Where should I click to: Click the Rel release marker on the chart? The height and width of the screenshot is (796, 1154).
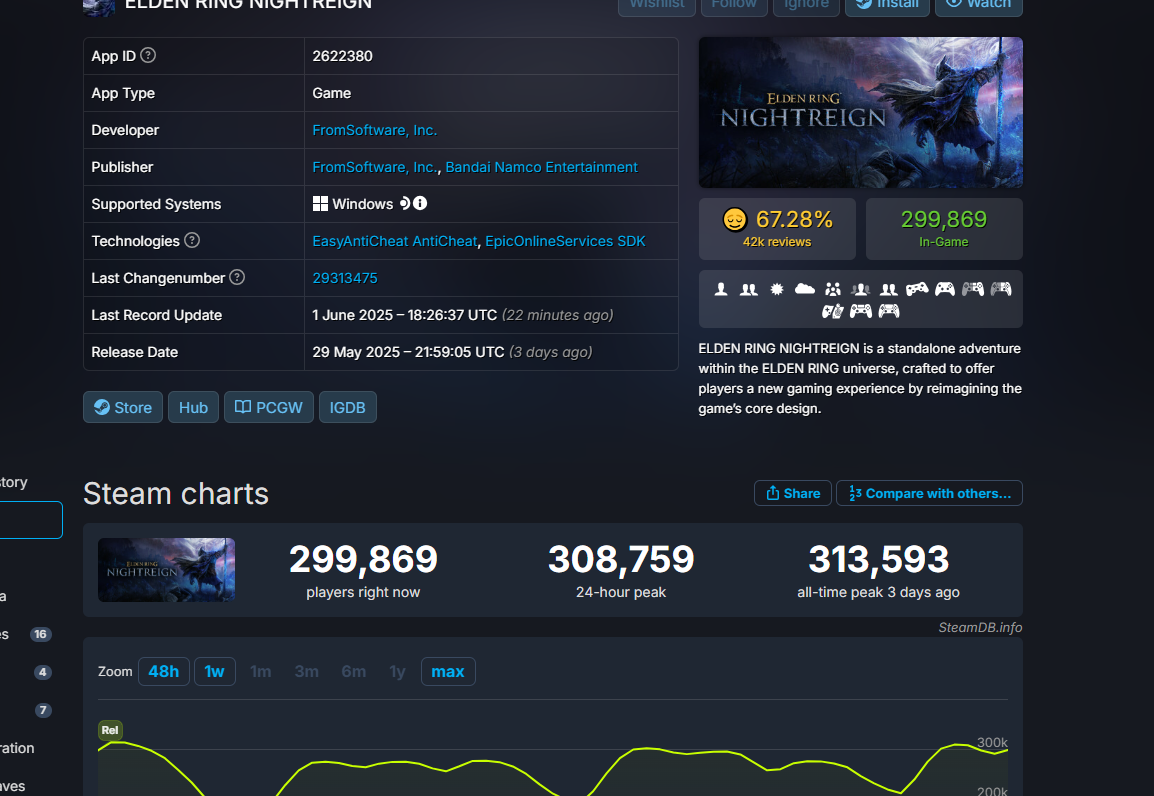[x=110, y=730]
